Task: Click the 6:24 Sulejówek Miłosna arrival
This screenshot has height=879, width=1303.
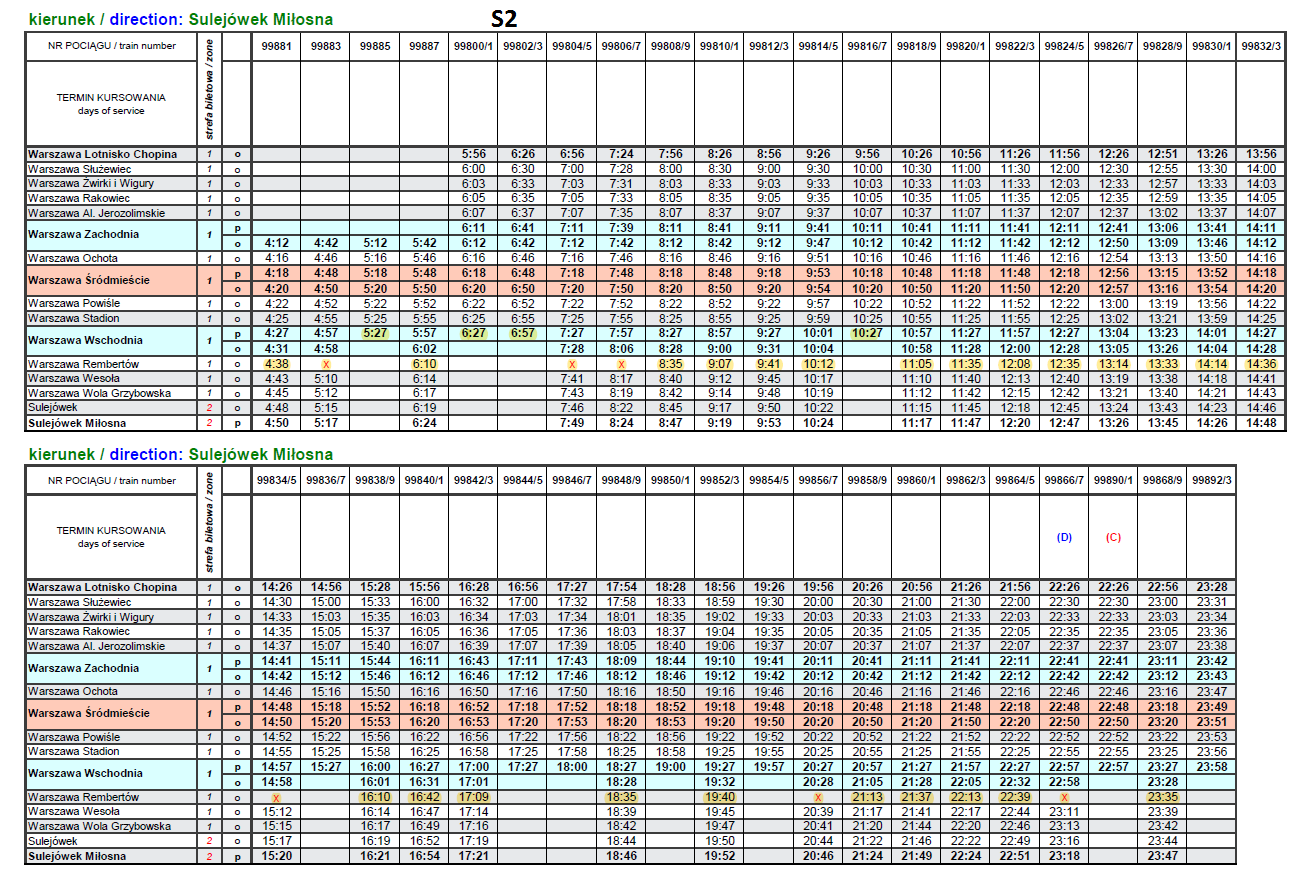Action: tap(424, 423)
